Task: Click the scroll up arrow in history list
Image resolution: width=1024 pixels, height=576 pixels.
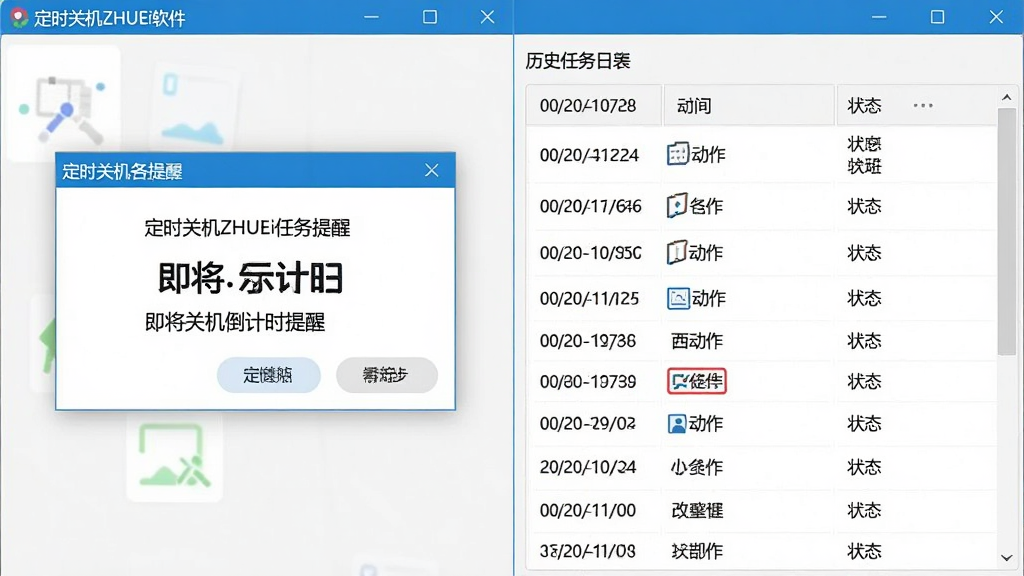Action: (1006, 97)
